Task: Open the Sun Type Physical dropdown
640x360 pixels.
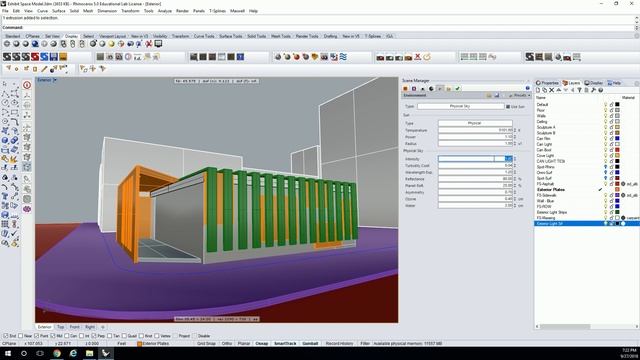Action: [x=475, y=123]
